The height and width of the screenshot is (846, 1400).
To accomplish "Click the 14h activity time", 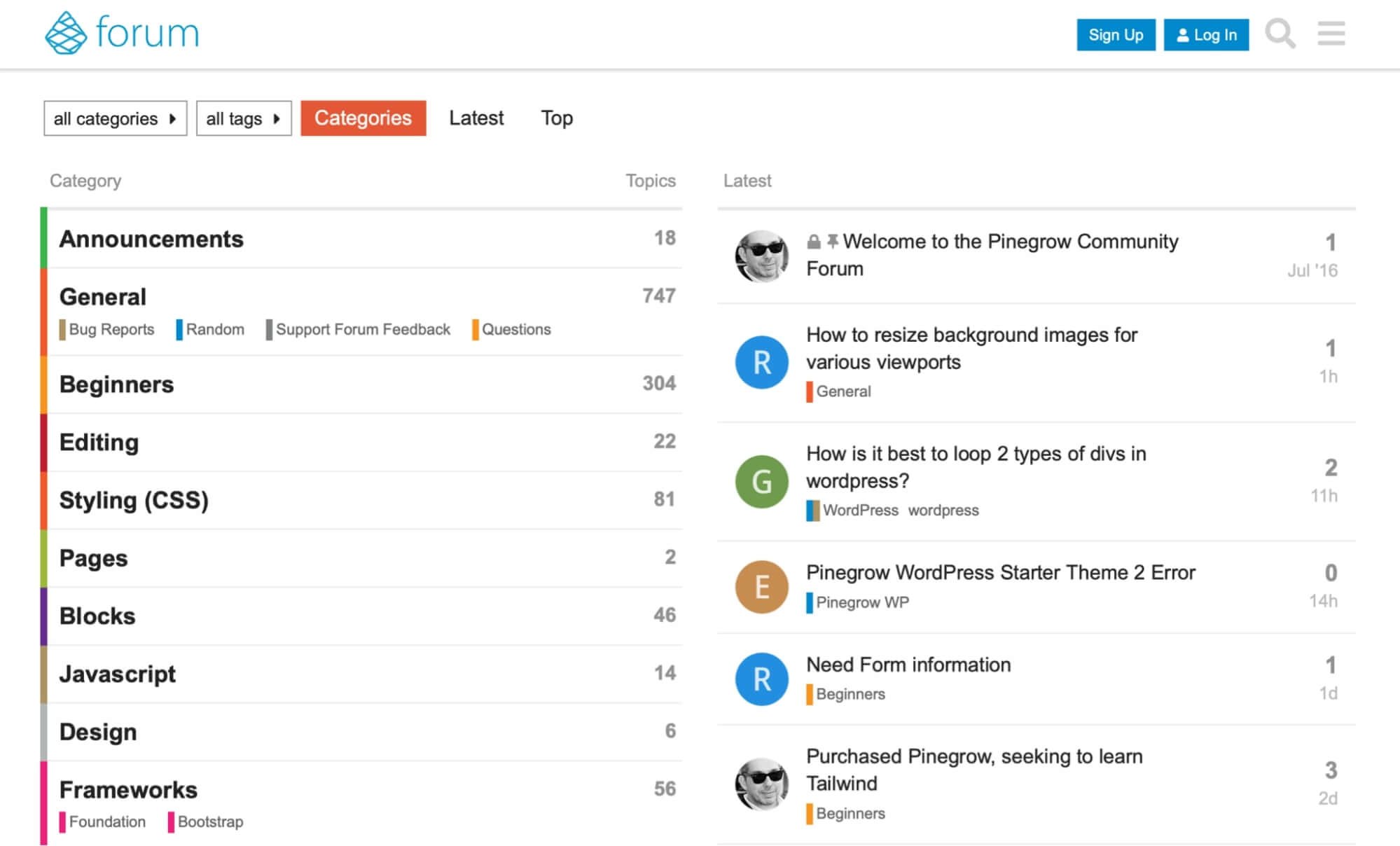I will pyautogui.click(x=1324, y=601).
